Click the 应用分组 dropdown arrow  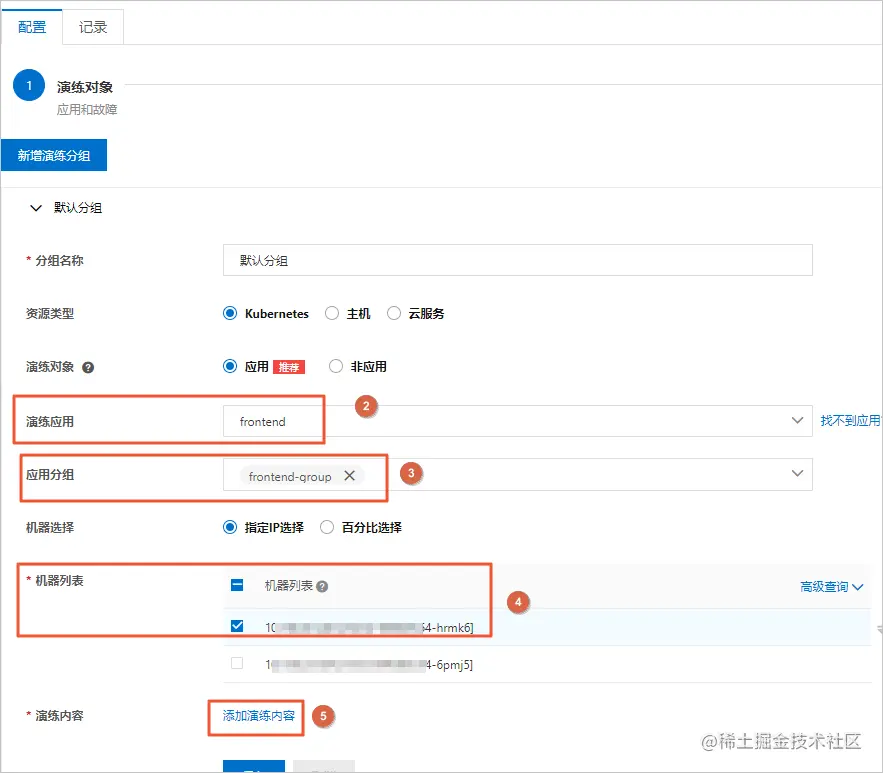coord(797,473)
